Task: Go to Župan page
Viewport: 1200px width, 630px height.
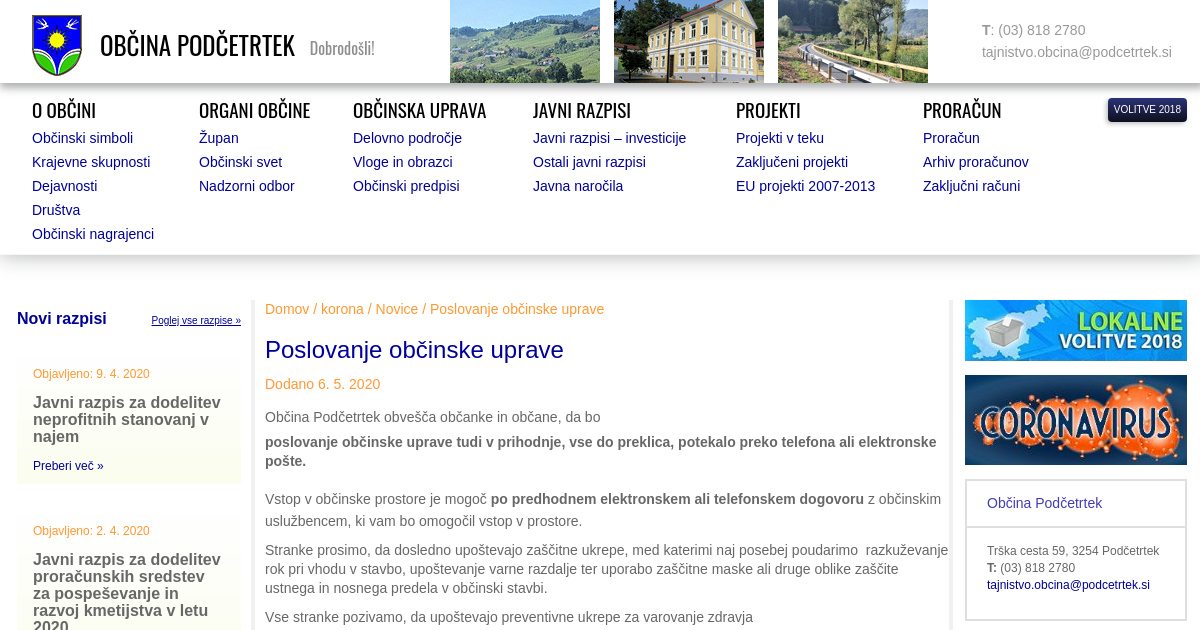Action: [218, 138]
